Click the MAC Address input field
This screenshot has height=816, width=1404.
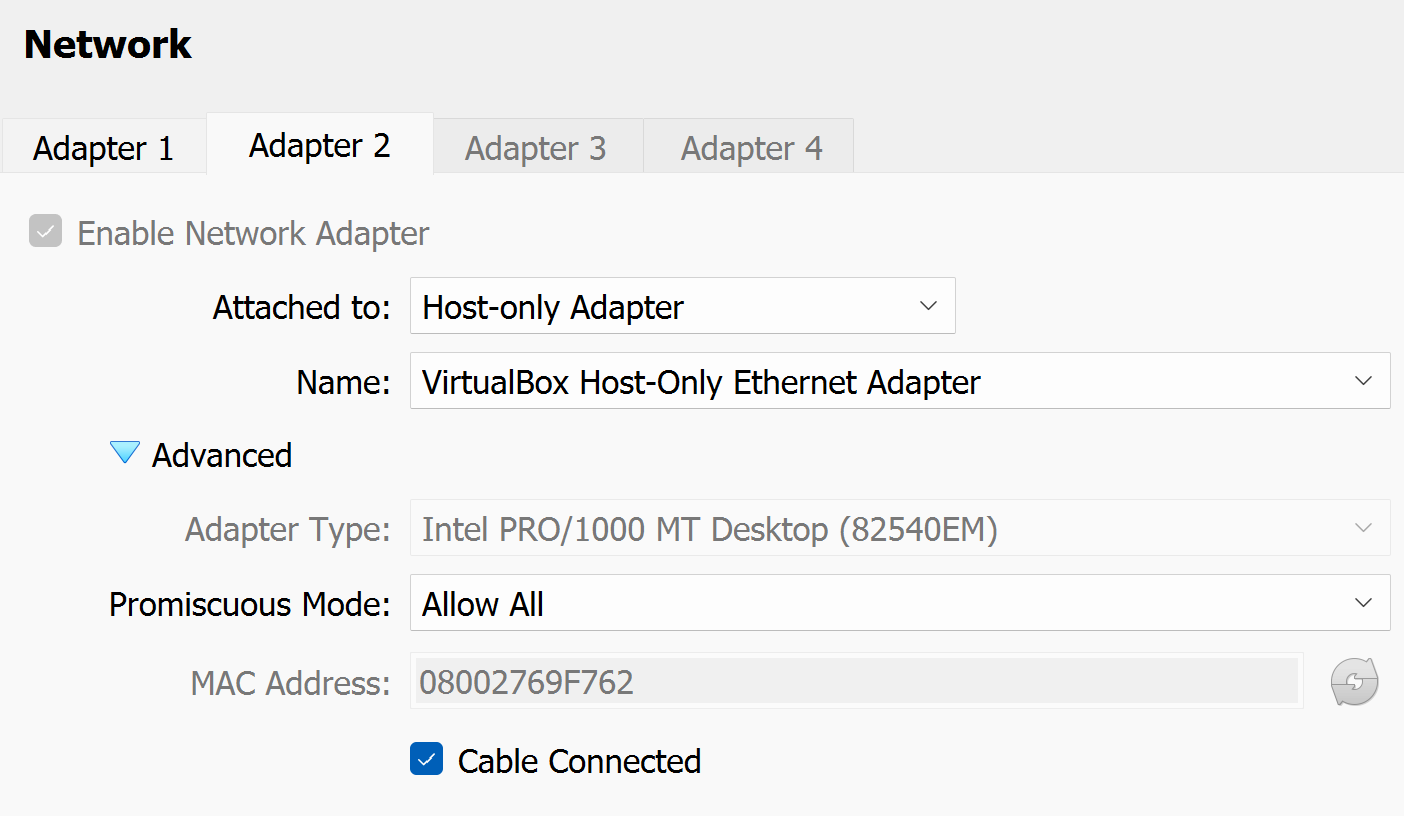point(855,682)
